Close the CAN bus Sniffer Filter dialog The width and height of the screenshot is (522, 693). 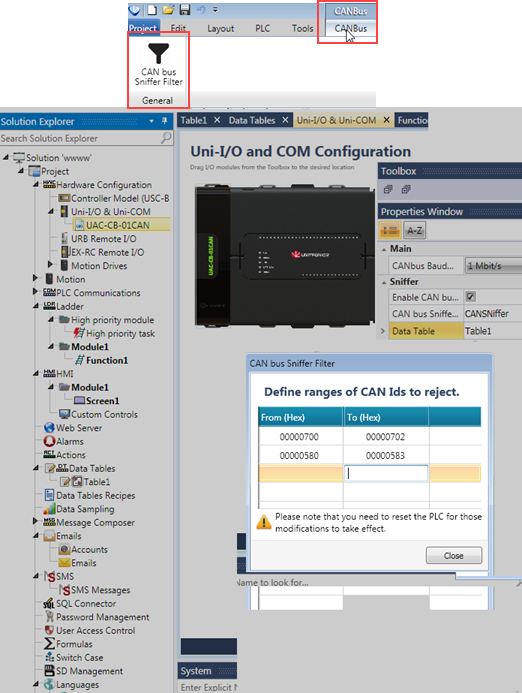tap(453, 556)
